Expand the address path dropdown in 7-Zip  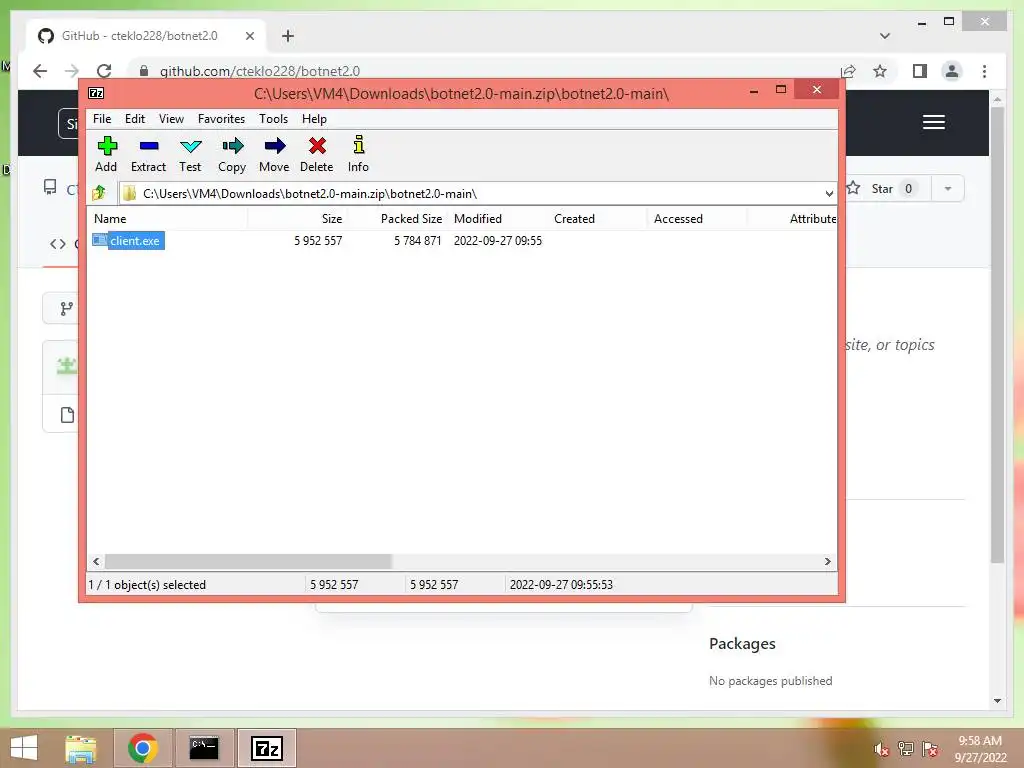click(829, 193)
